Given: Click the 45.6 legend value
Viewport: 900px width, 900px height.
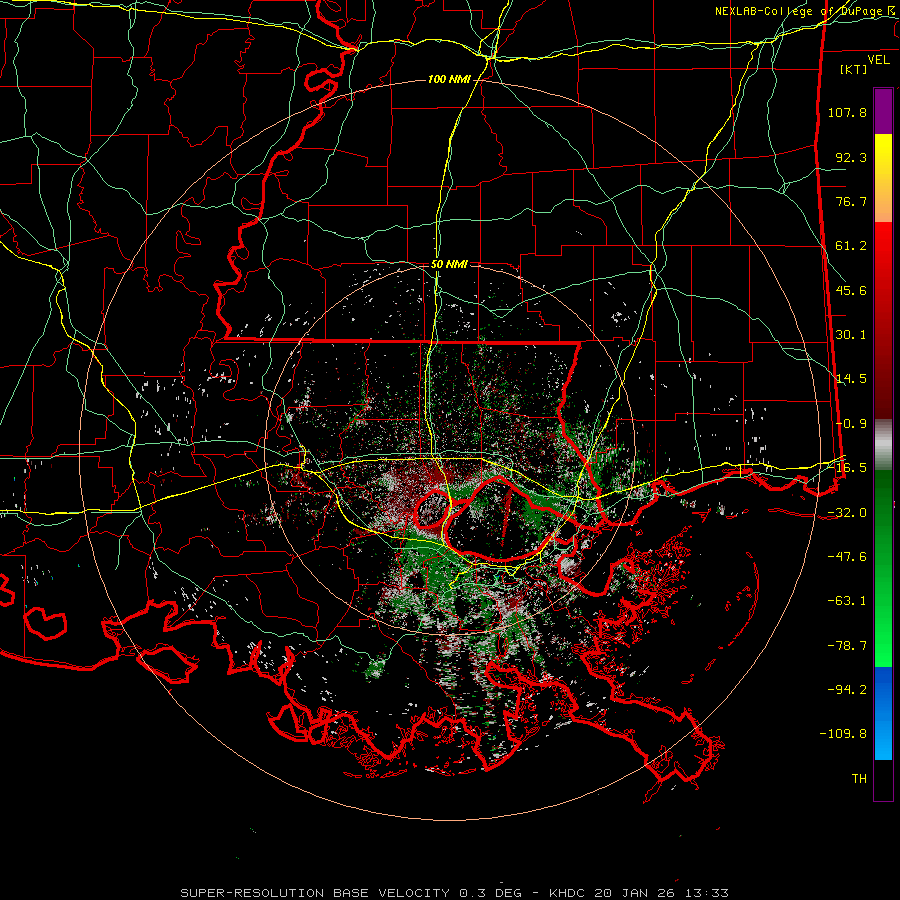Looking at the screenshot, I should 851,290.
